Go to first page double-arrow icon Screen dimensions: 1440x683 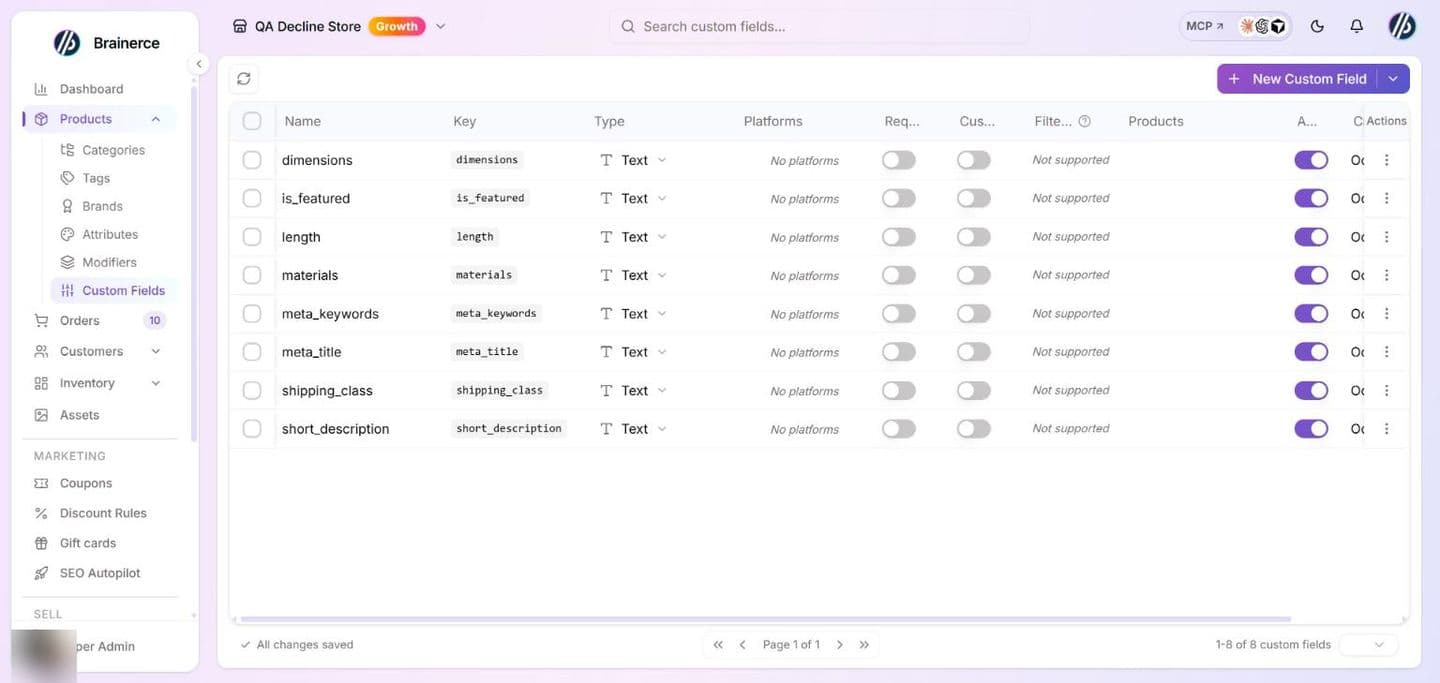[718, 645]
